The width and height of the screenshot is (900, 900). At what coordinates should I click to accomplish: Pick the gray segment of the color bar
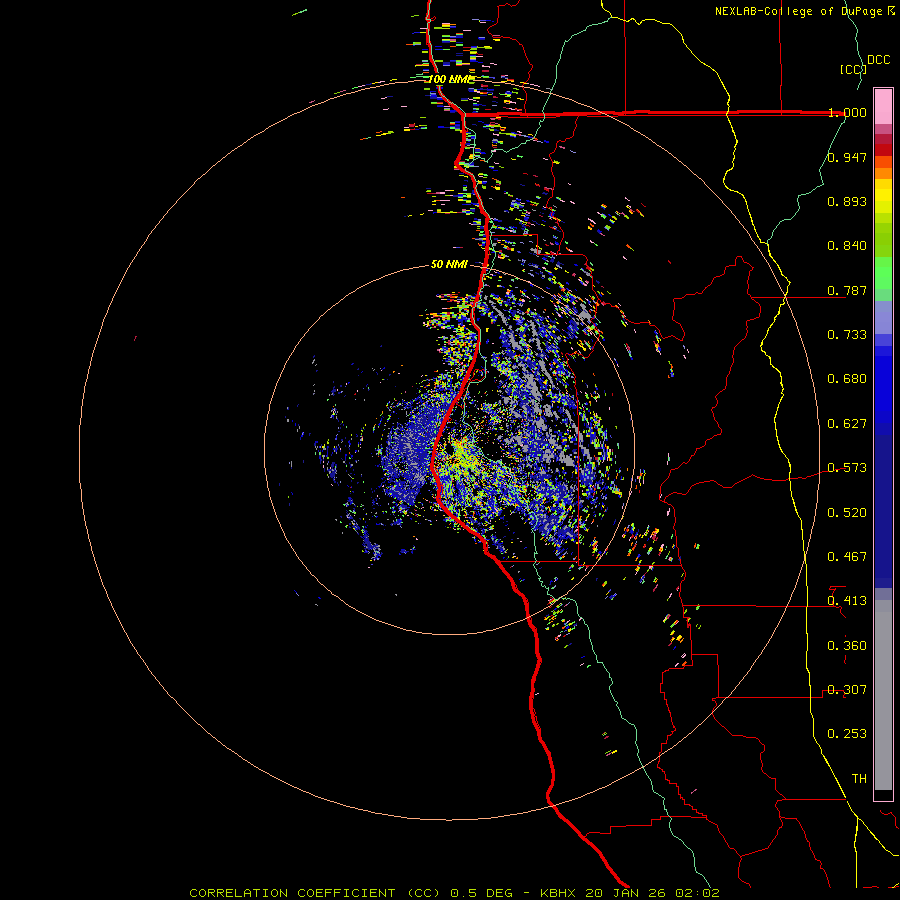883,695
